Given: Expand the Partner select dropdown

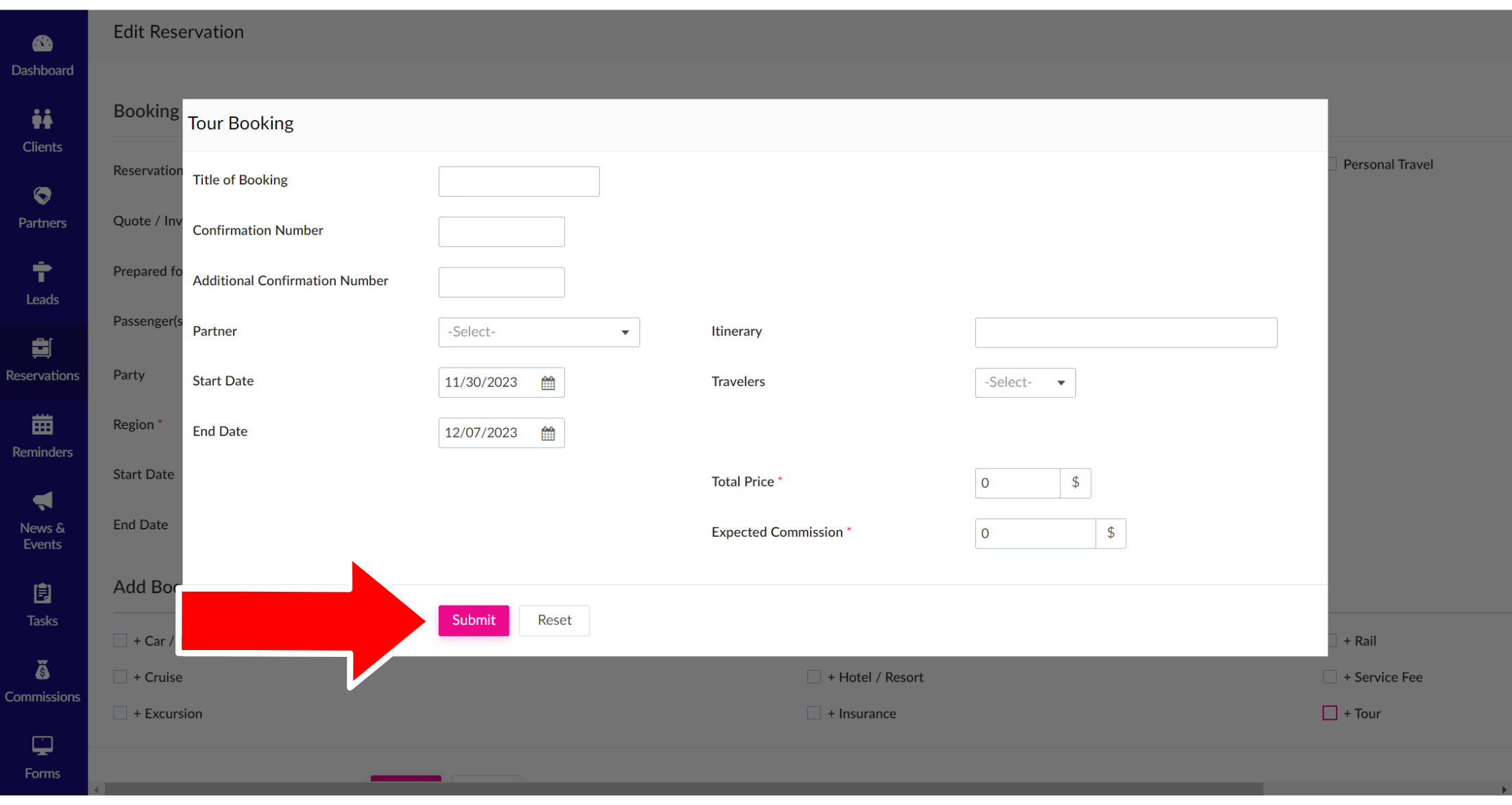Looking at the screenshot, I should (539, 333).
